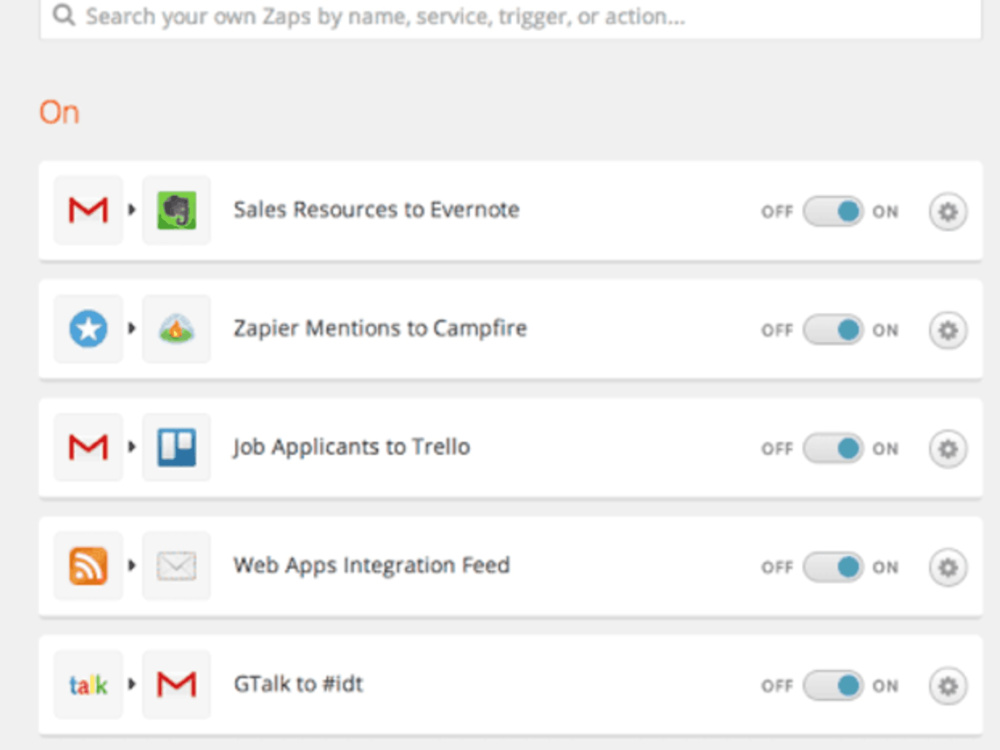
Task: Open the Job Applicants to Trello zap title
Action: (351, 447)
